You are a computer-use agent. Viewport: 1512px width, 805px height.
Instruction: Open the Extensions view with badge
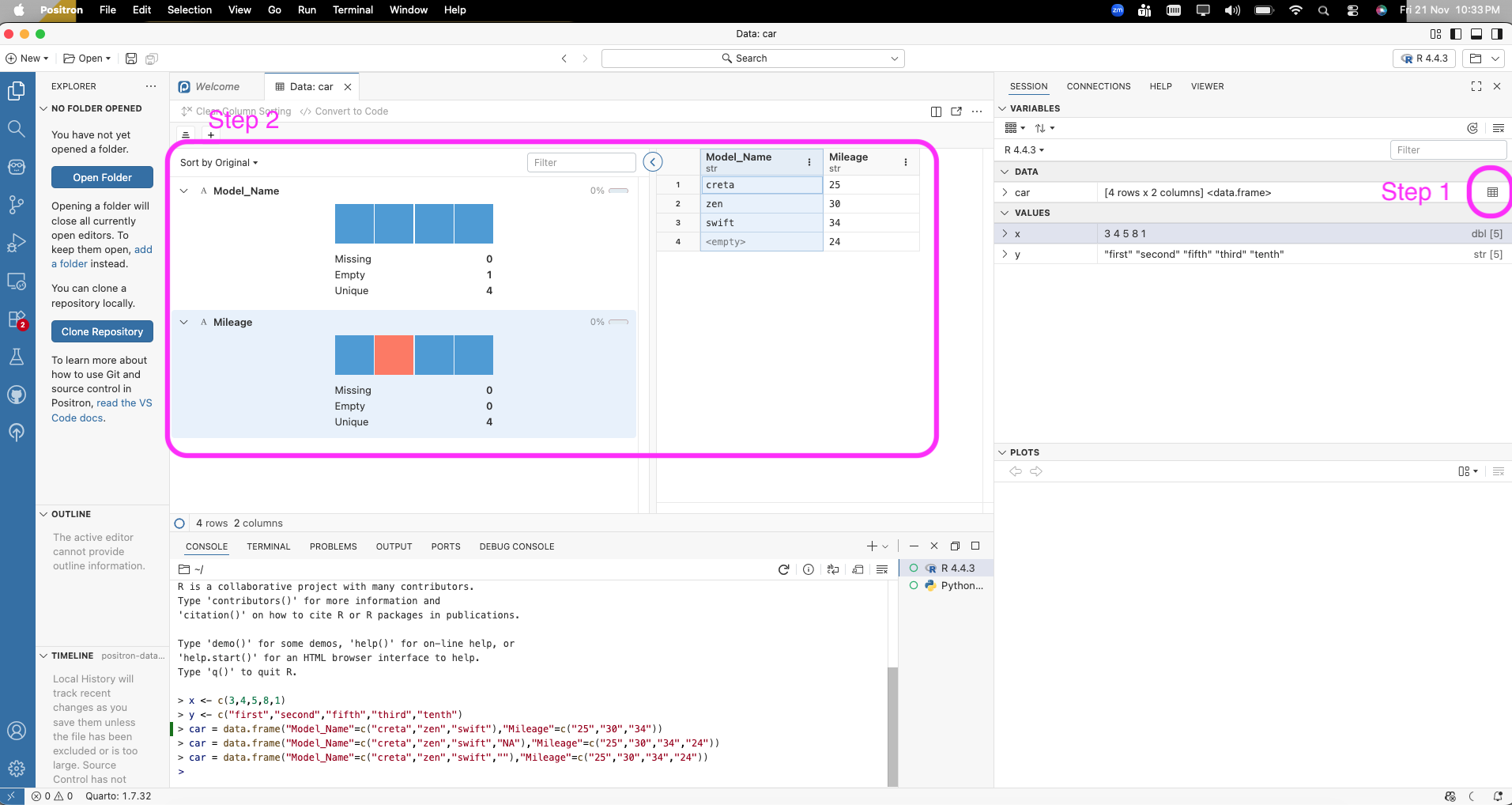click(17, 319)
